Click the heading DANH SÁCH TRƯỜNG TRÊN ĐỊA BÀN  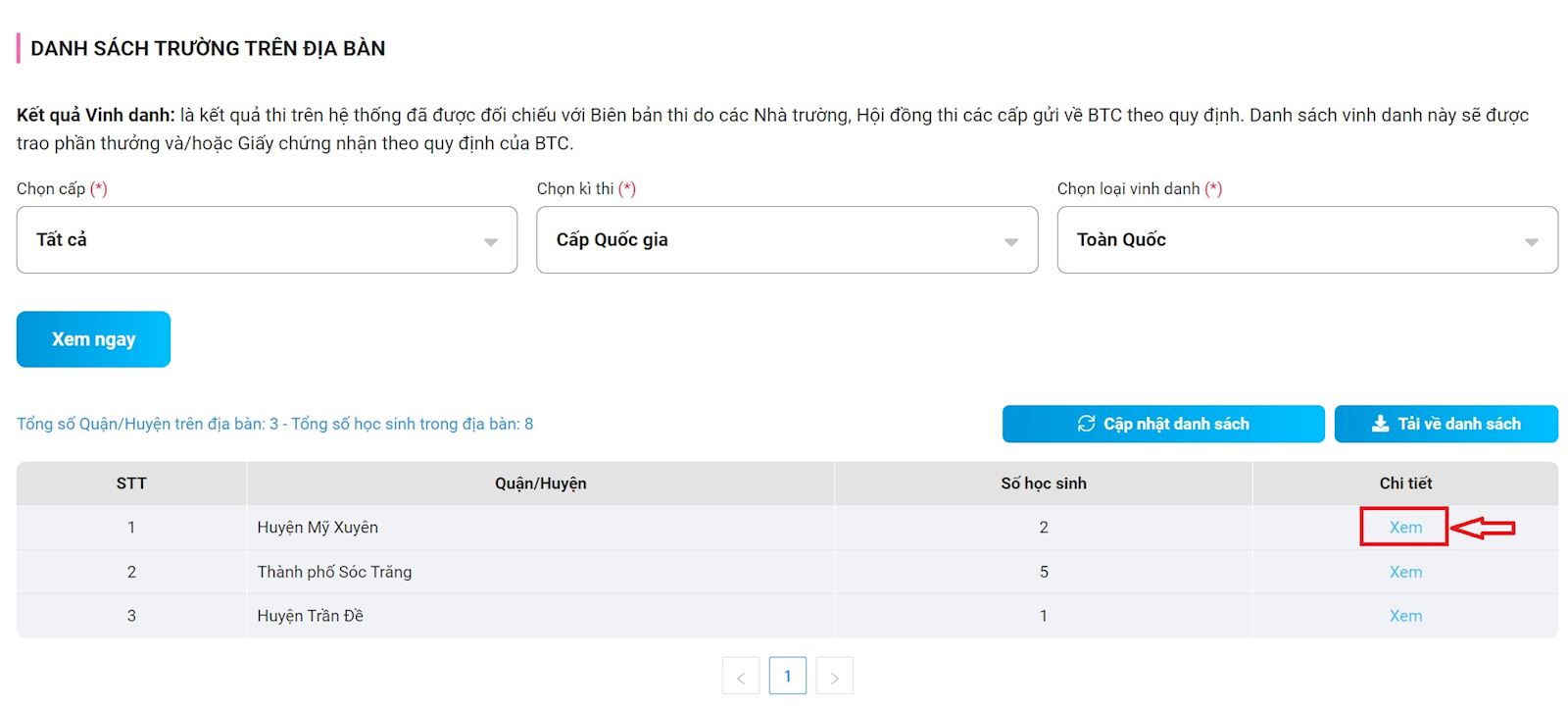click(208, 48)
